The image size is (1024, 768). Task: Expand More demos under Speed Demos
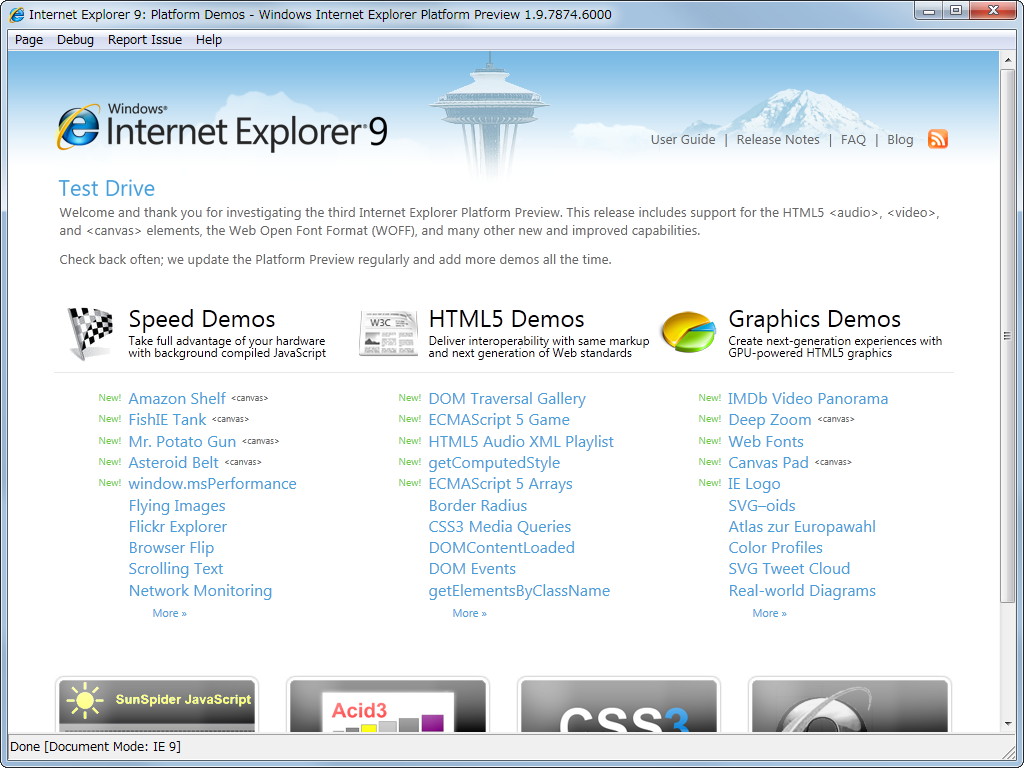coord(169,612)
